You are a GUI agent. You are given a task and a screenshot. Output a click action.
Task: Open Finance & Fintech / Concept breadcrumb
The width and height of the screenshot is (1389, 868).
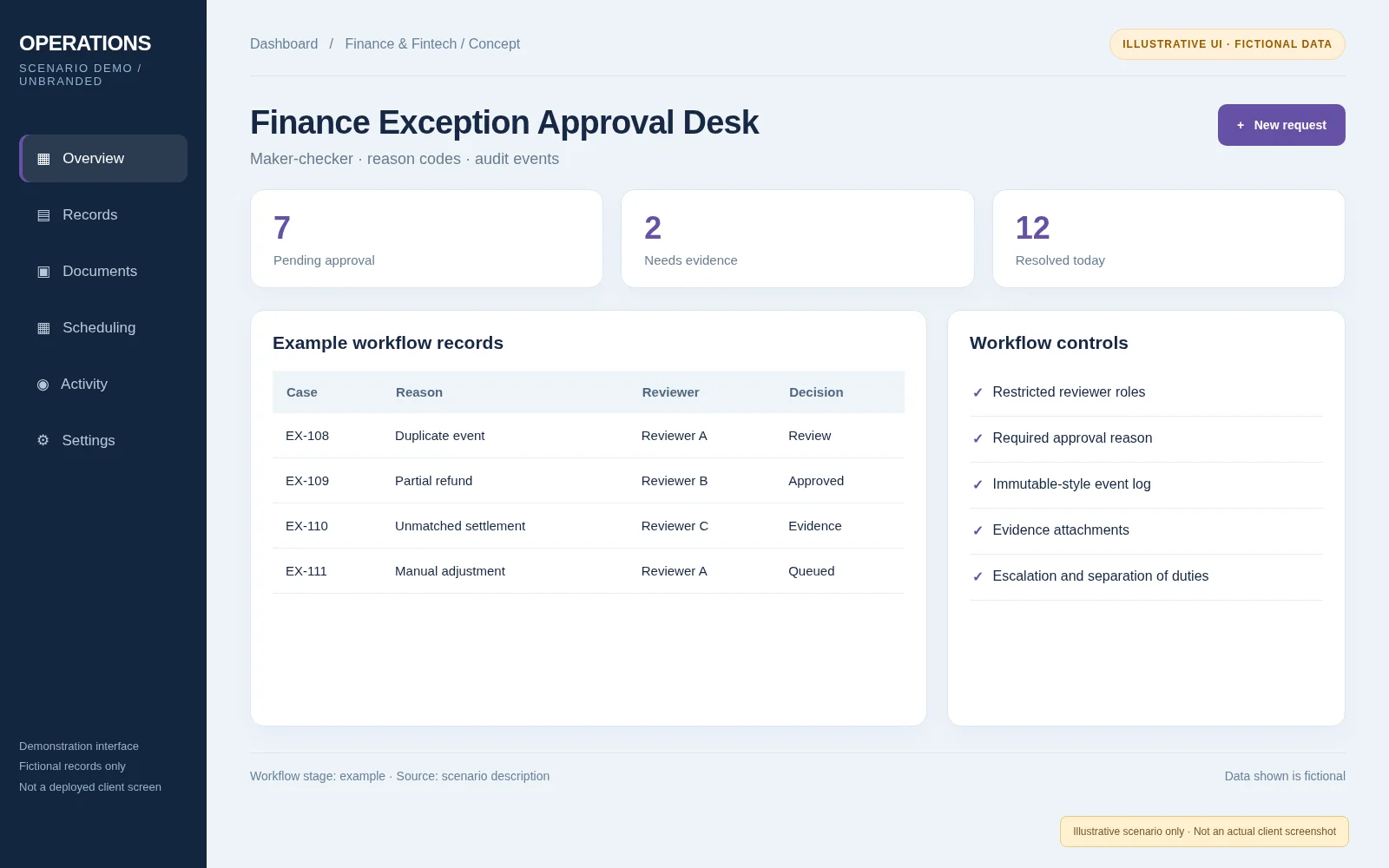pos(432,43)
